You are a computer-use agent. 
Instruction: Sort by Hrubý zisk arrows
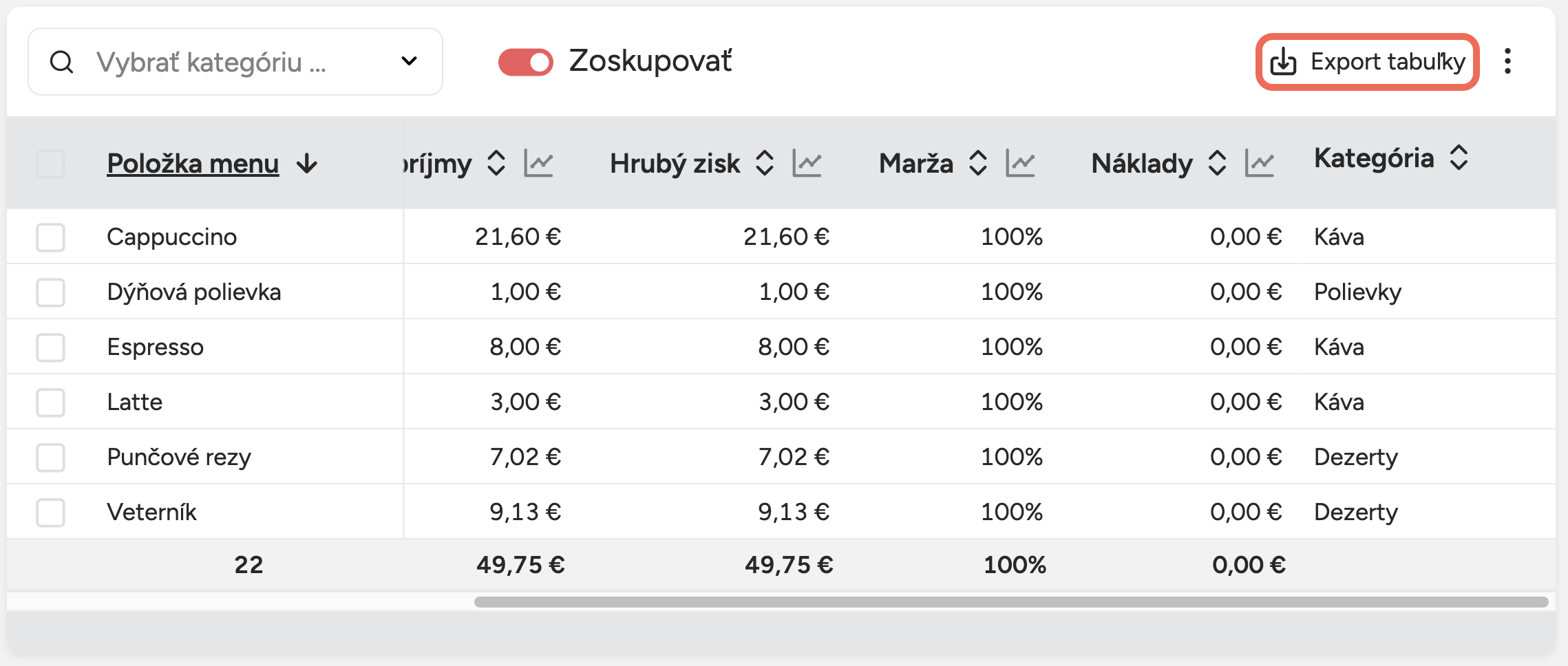765,164
